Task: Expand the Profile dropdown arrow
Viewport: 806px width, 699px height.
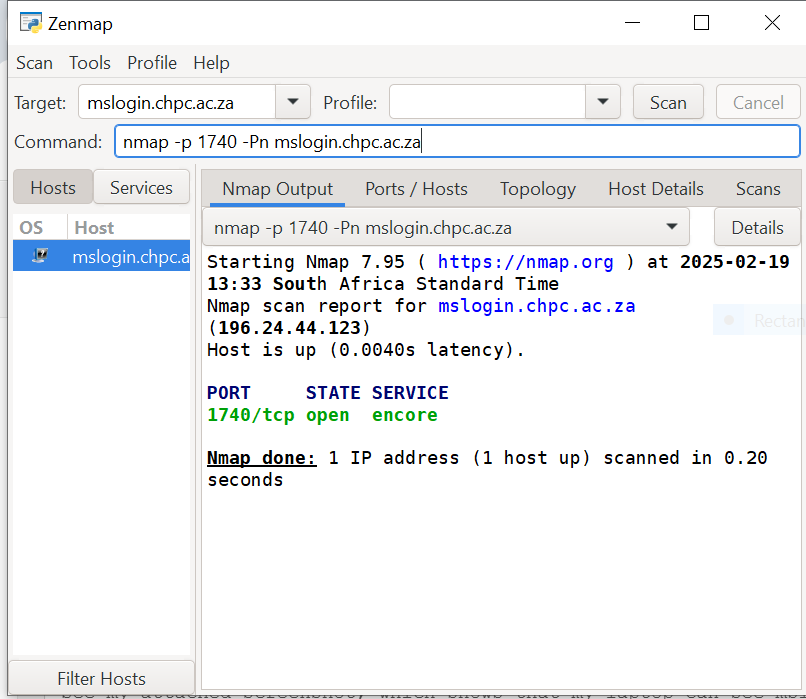Action: pyautogui.click(x=603, y=102)
